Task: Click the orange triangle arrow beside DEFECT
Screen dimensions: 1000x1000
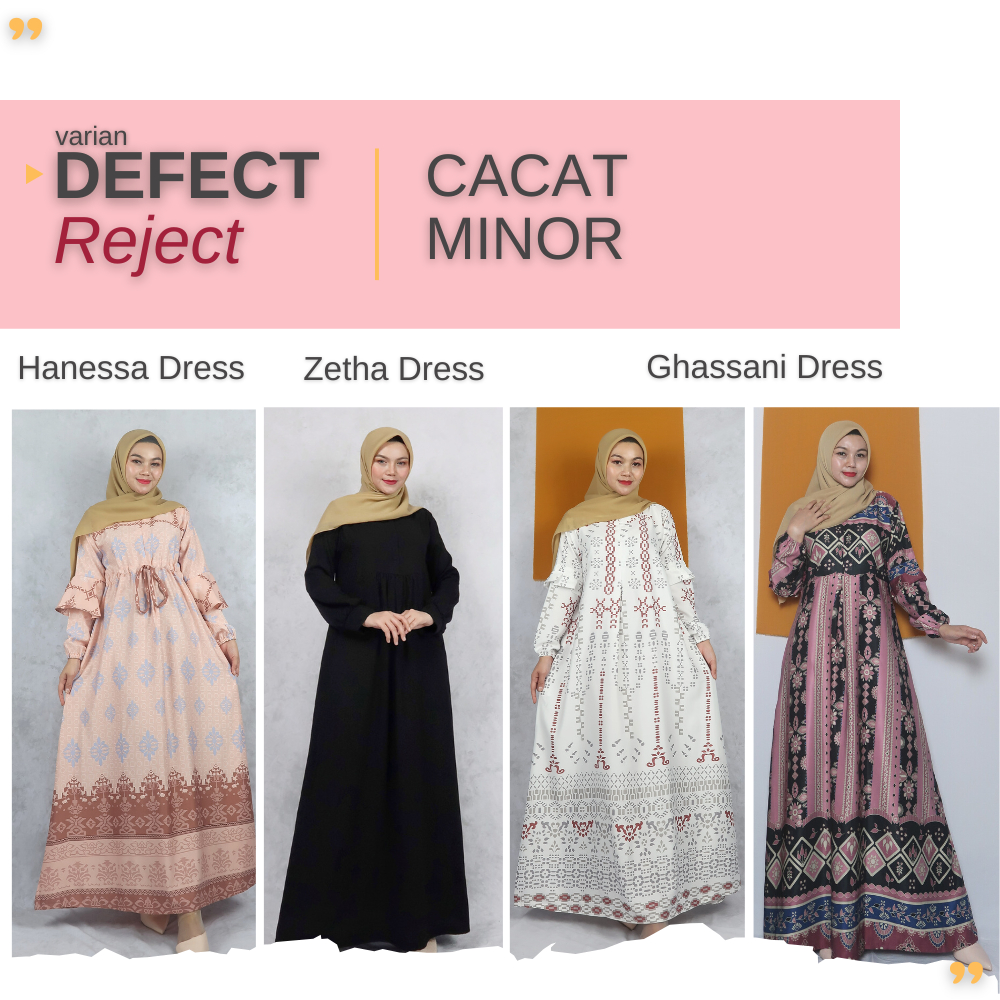Action: coord(34,173)
